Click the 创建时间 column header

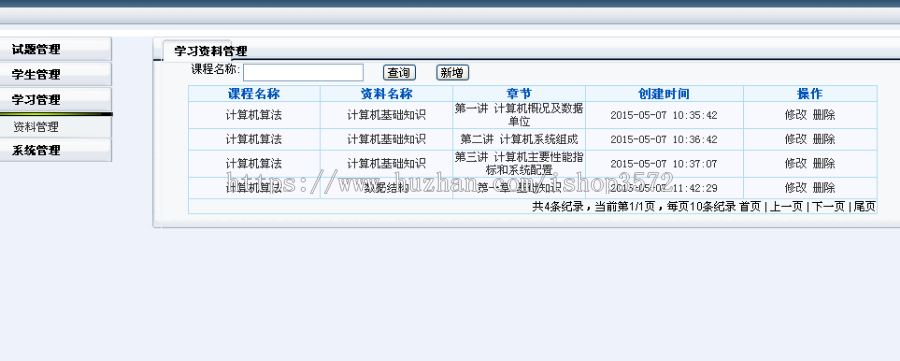point(664,94)
